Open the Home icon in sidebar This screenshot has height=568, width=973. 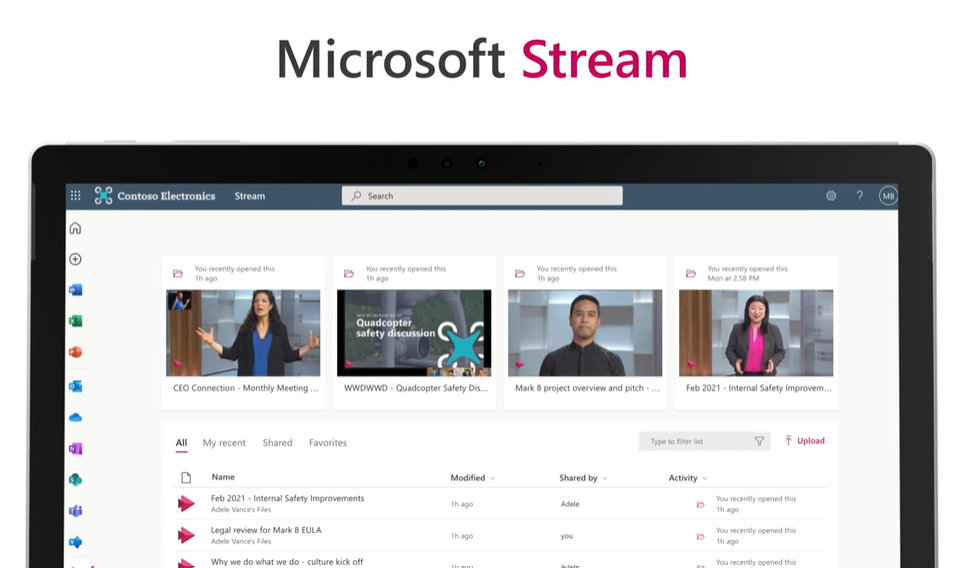(x=76, y=228)
